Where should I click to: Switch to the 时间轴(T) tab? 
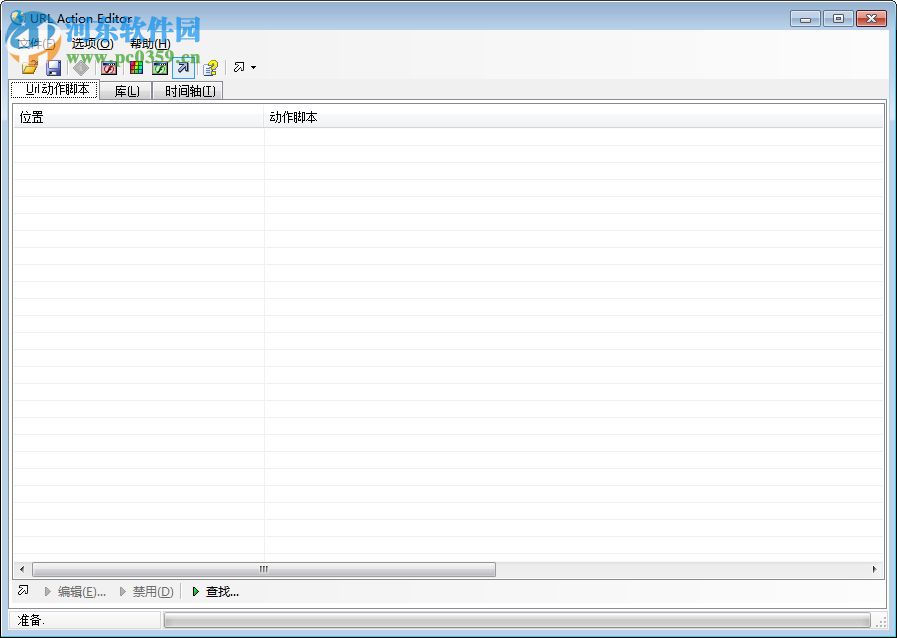pyautogui.click(x=188, y=90)
